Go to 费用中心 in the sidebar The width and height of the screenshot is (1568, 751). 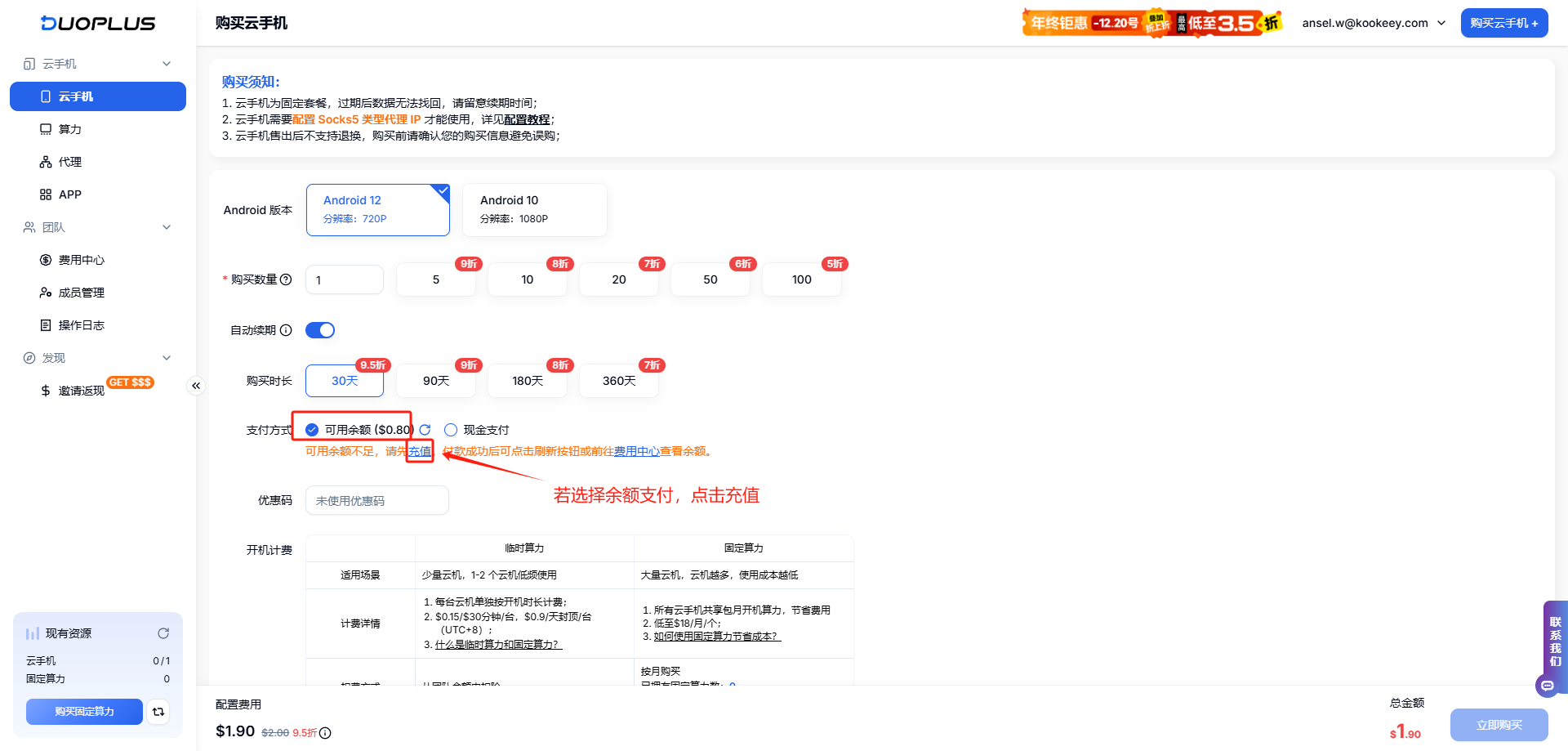[x=80, y=259]
